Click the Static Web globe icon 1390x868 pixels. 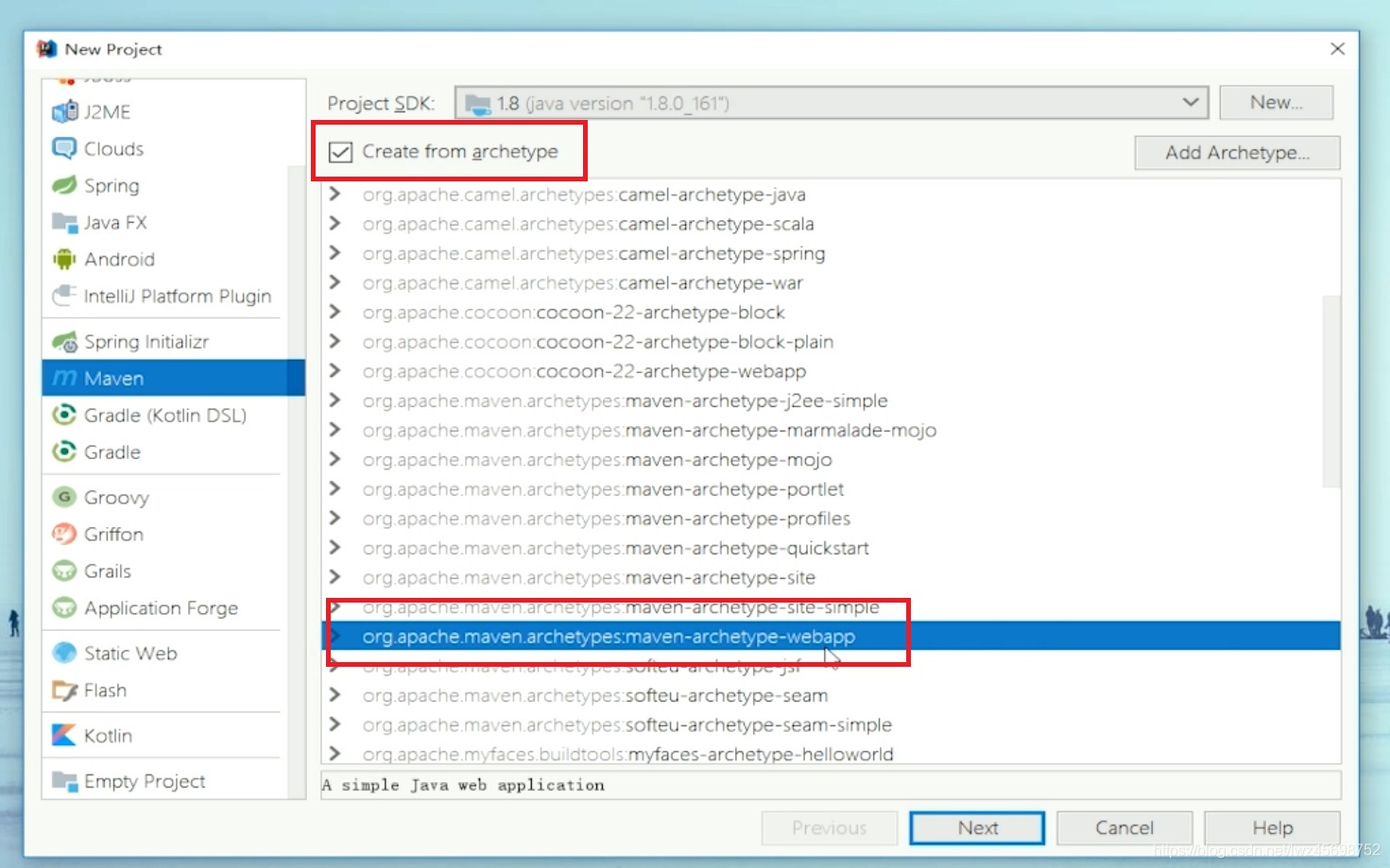click(x=64, y=653)
